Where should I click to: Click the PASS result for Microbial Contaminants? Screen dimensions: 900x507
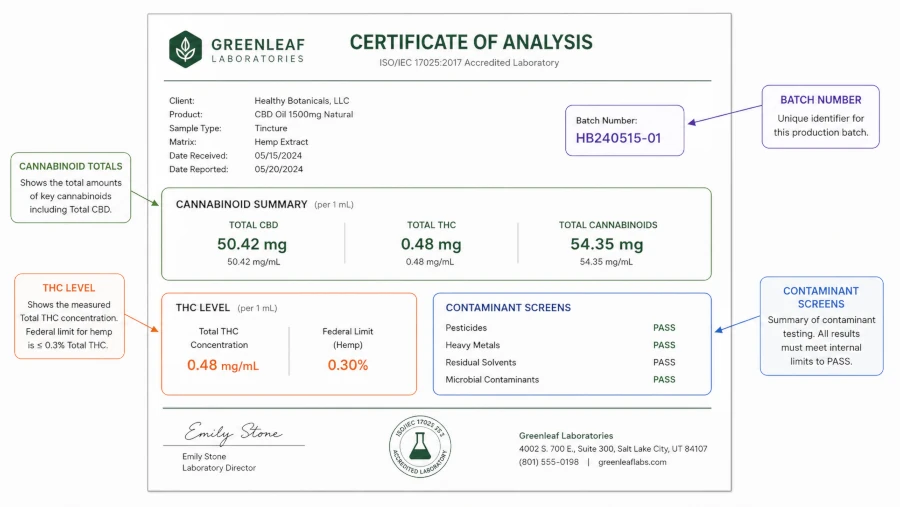click(x=664, y=380)
